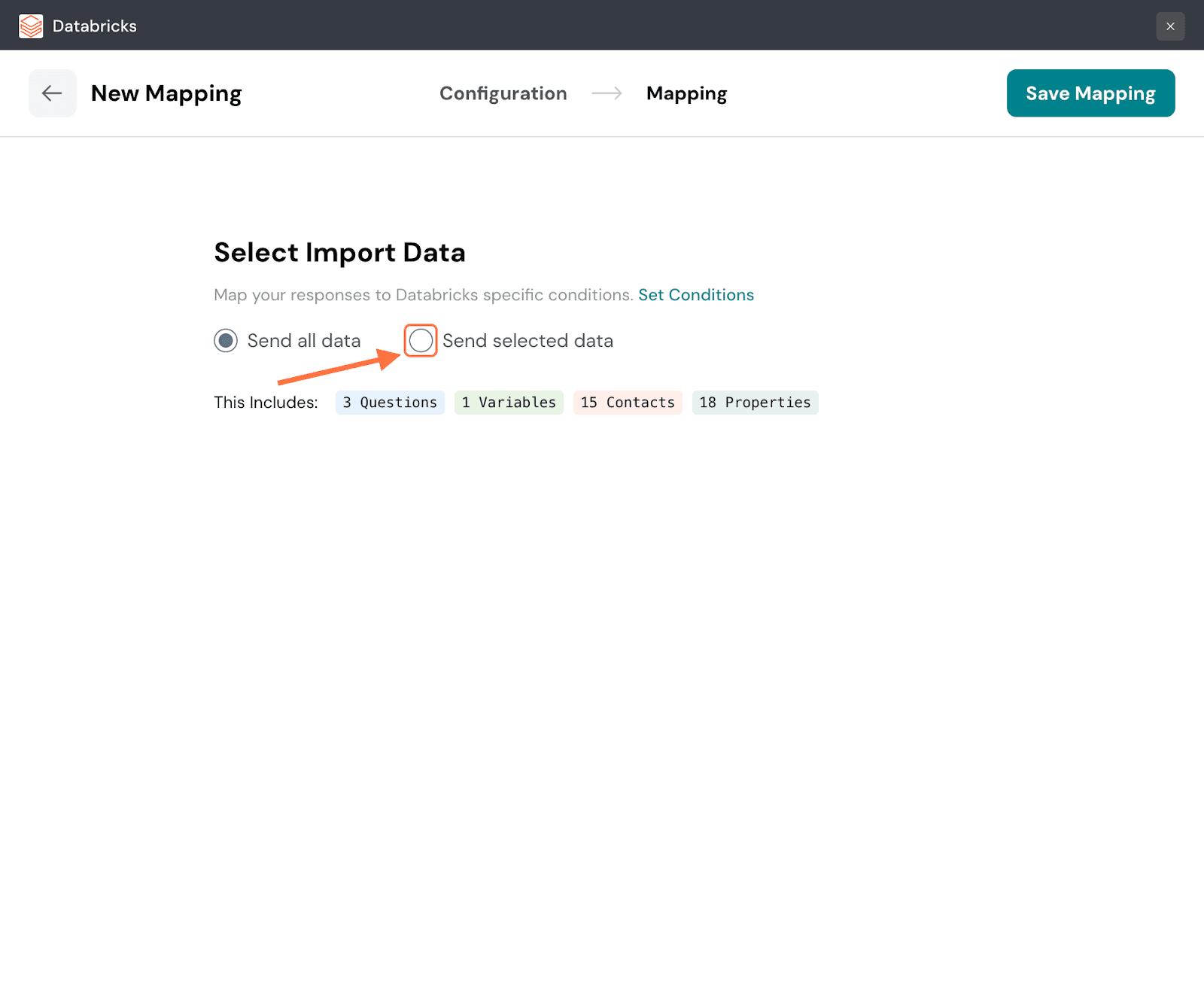Click the This Includes label
The image size is (1204, 982).
(x=266, y=403)
